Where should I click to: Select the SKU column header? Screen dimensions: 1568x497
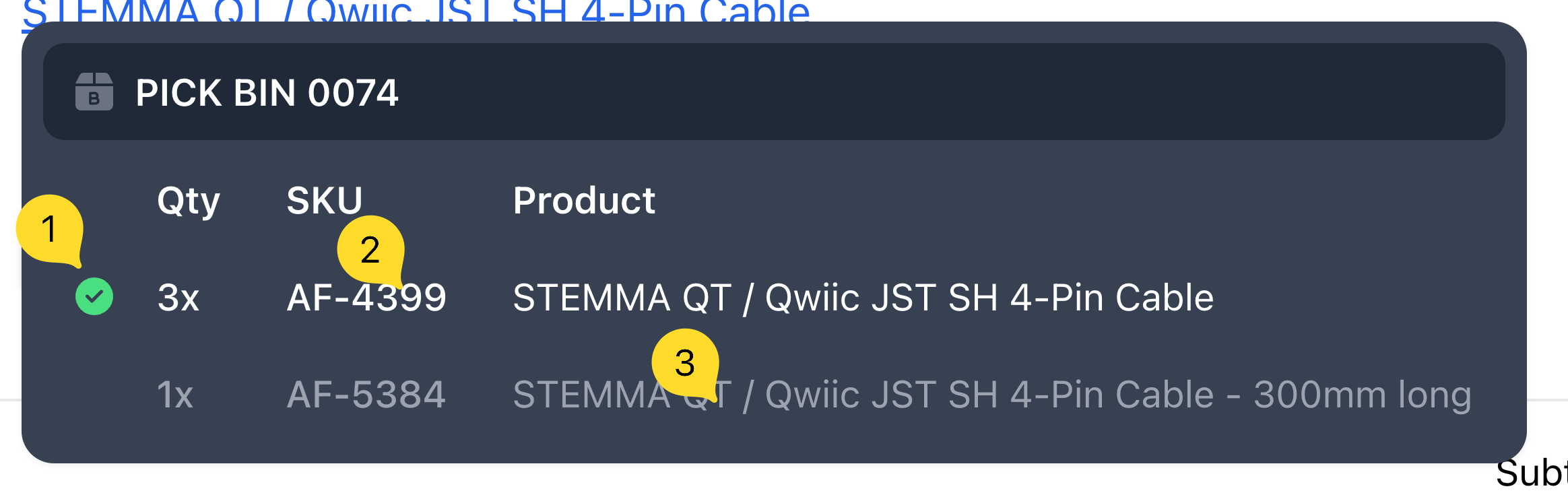click(324, 201)
